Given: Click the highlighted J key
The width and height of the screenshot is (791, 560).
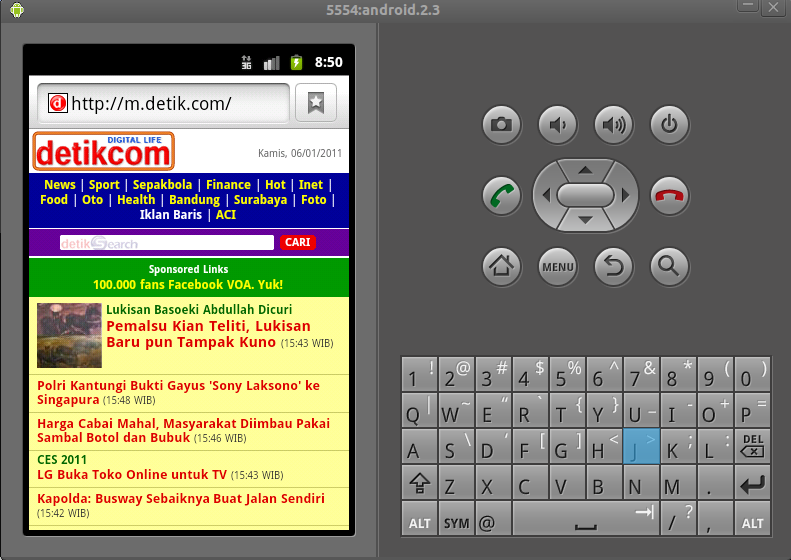Looking at the screenshot, I should [641, 446].
